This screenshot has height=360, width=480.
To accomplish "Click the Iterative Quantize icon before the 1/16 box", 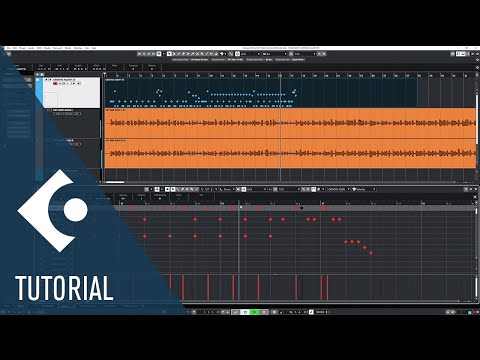I will point(291,54).
